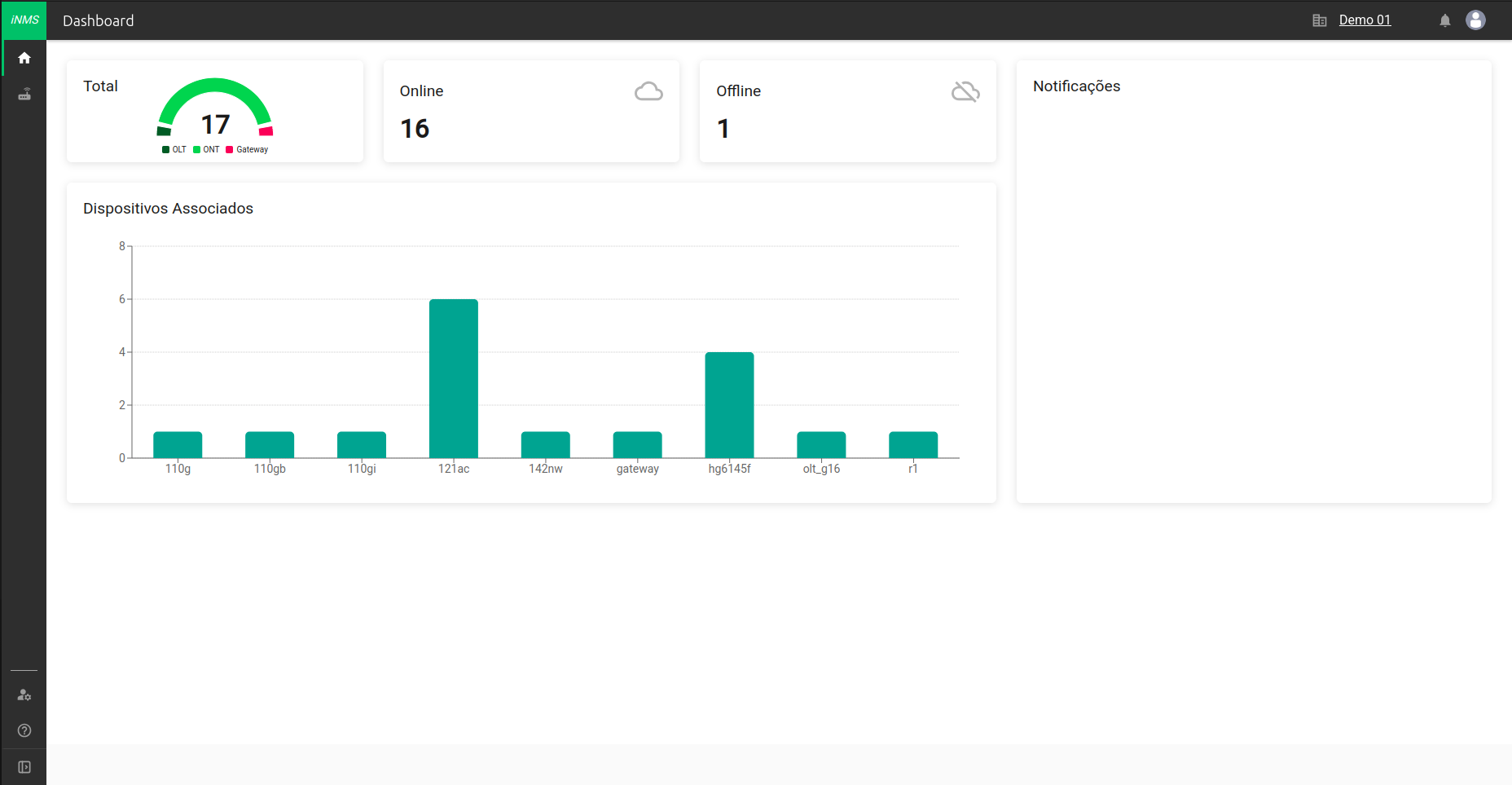This screenshot has height=785, width=1512.
Task: Click the hg6145f bar in chart
Action: pyautogui.click(x=729, y=405)
